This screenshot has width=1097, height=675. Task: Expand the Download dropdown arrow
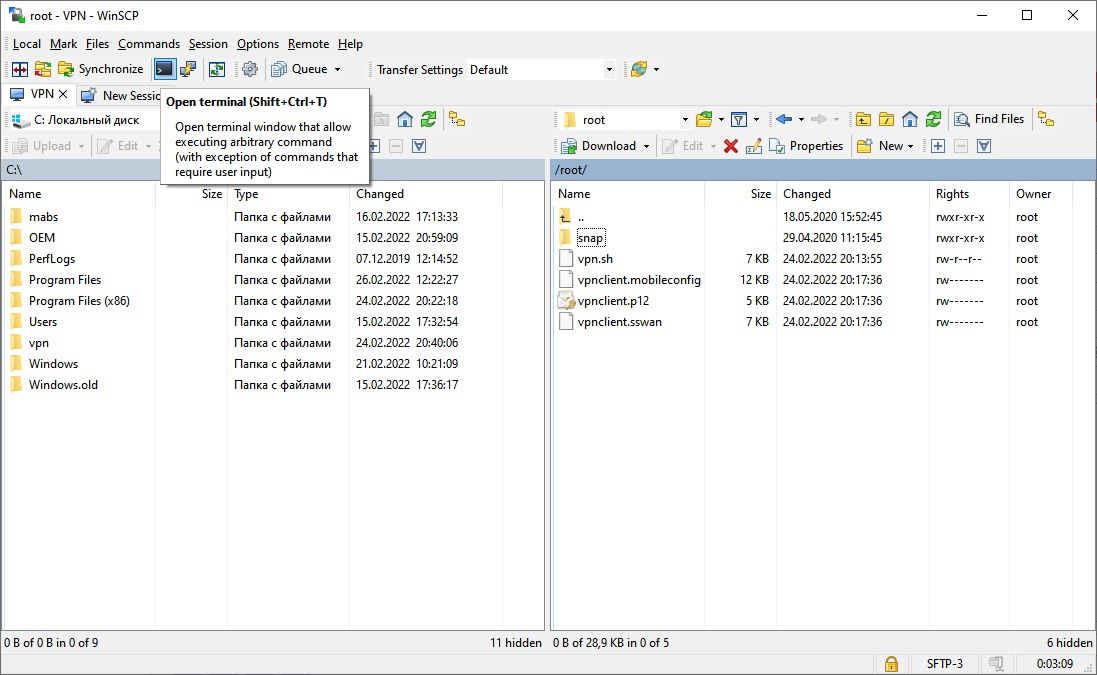click(646, 146)
